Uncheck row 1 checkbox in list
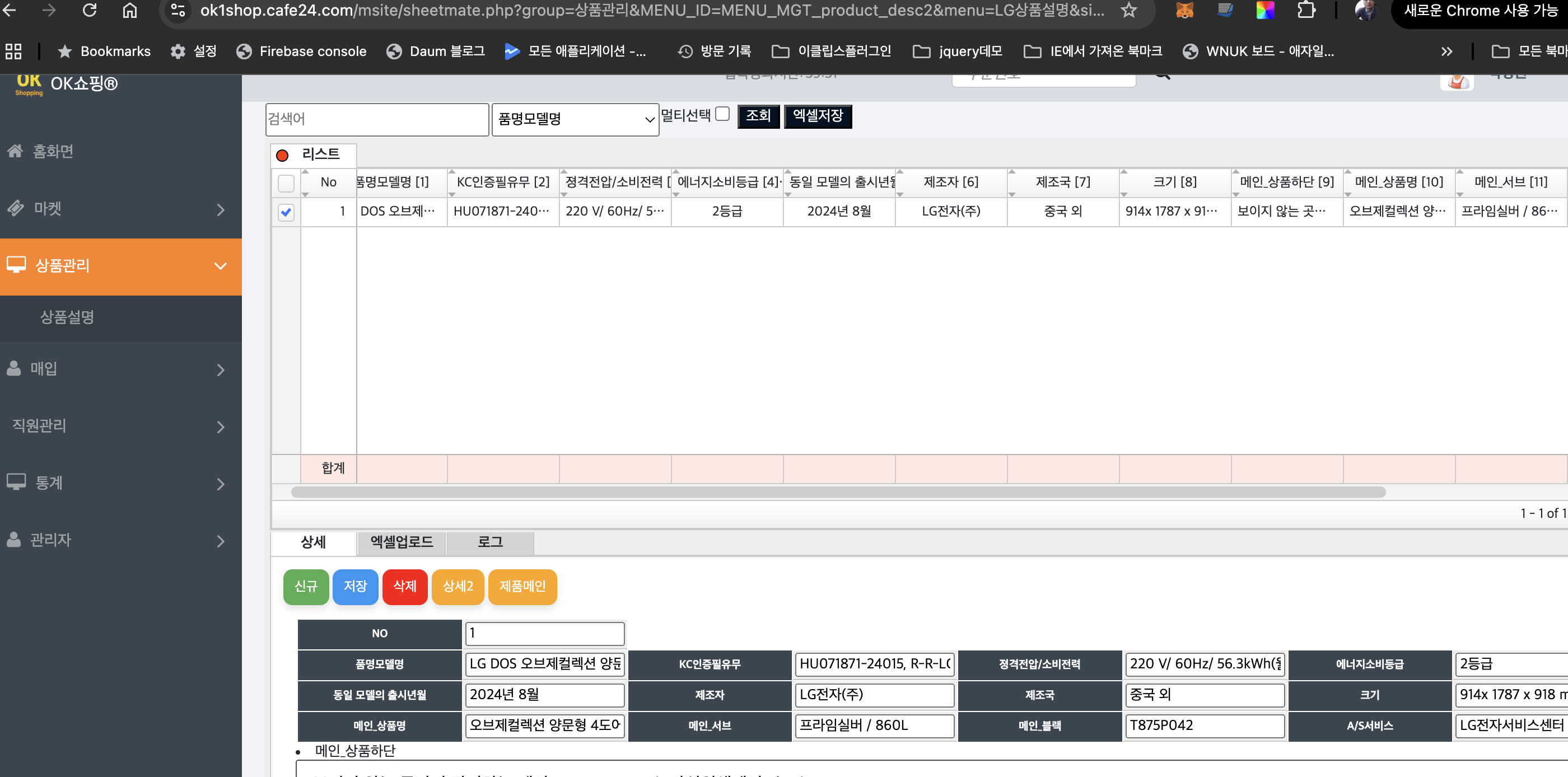This screenshot has height=777, width=1568. tap(286, 212)
